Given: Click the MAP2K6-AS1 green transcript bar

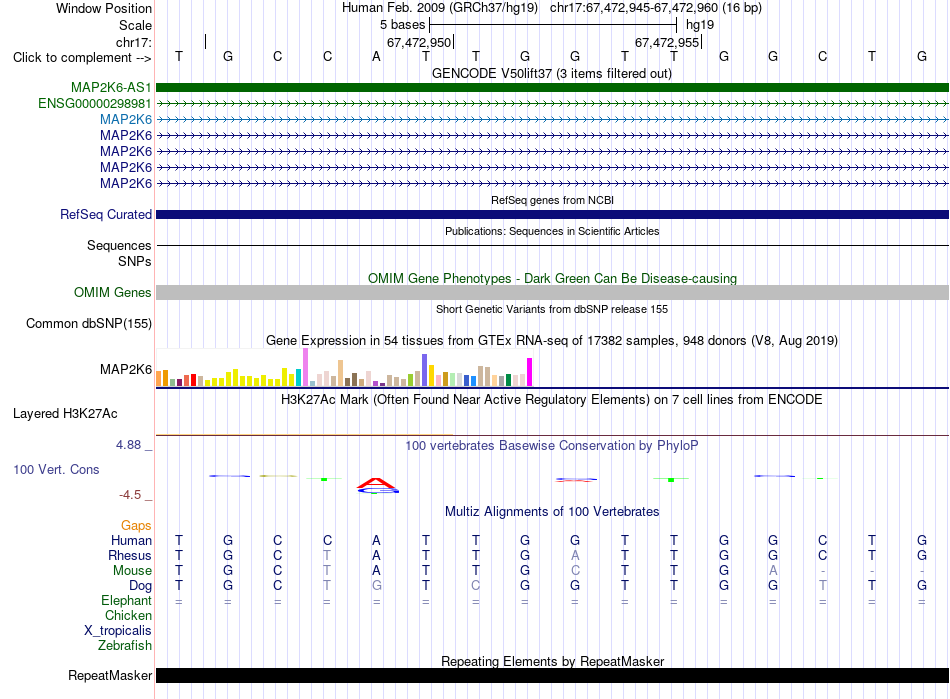Looking at the screenshot, I should pos(552,87).
